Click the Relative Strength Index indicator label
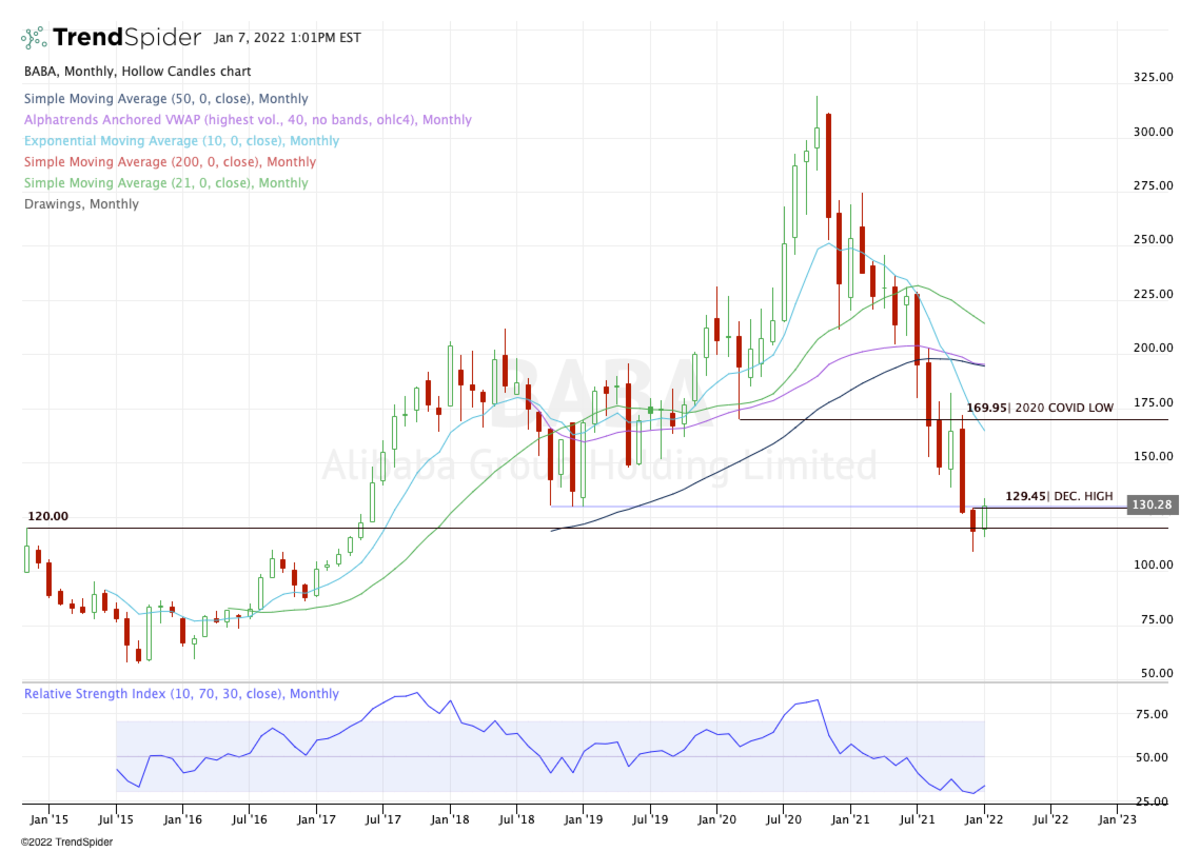The height and width of the screenshot is (852, 1200). (181, 694)
